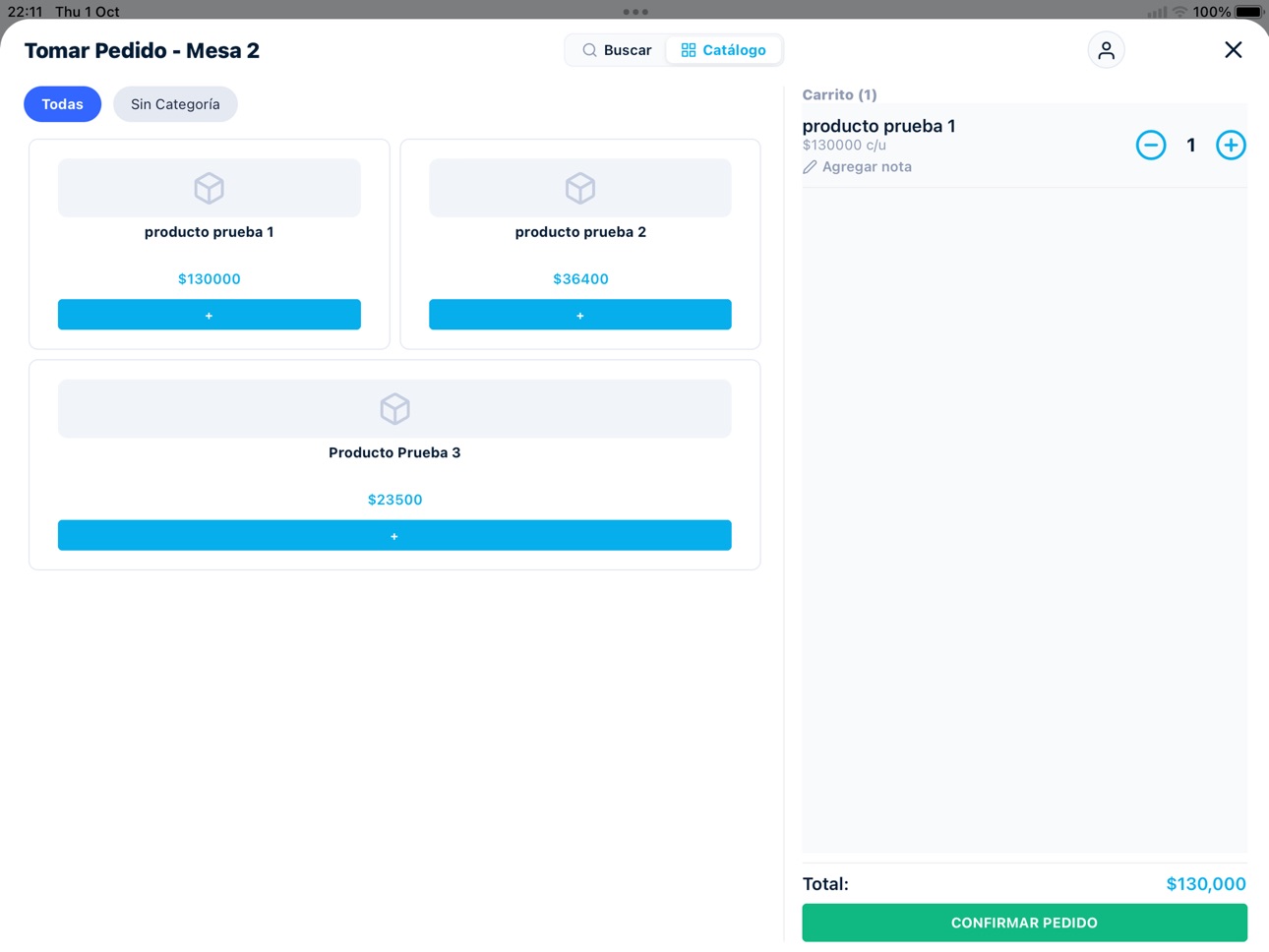Screen dimensions: 1269x952
Task: Click Agregar nota under cart item
Action: (x=858, y=167)
